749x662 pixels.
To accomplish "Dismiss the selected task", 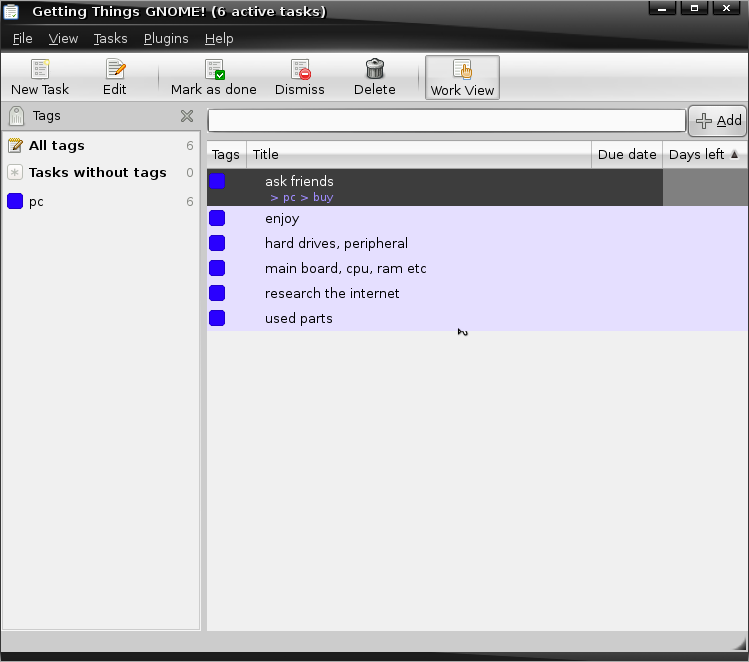I will pyautogui.click(x=300, y=70).
